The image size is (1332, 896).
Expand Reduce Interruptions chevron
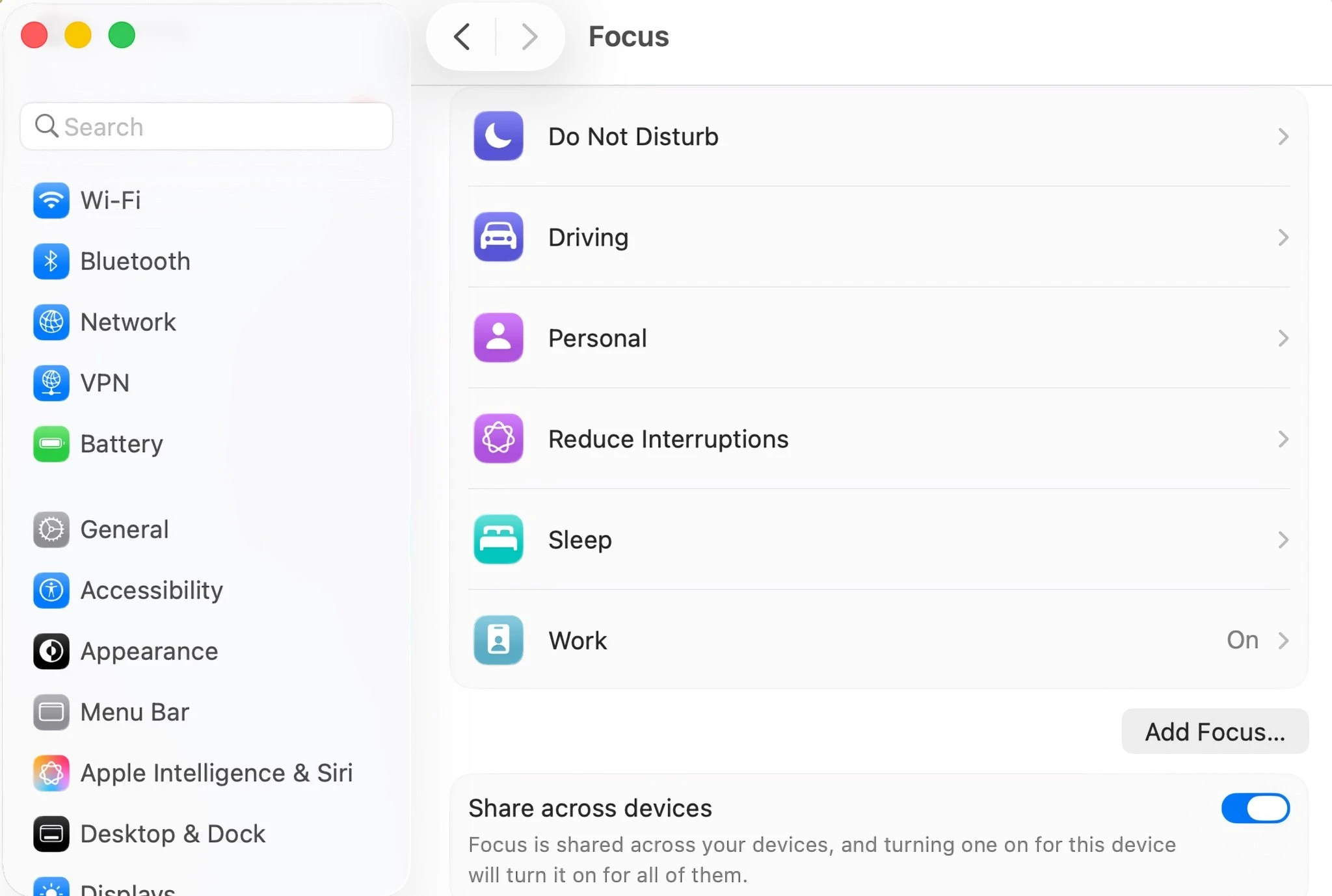pyautogui.click(x=1283, y=439)
